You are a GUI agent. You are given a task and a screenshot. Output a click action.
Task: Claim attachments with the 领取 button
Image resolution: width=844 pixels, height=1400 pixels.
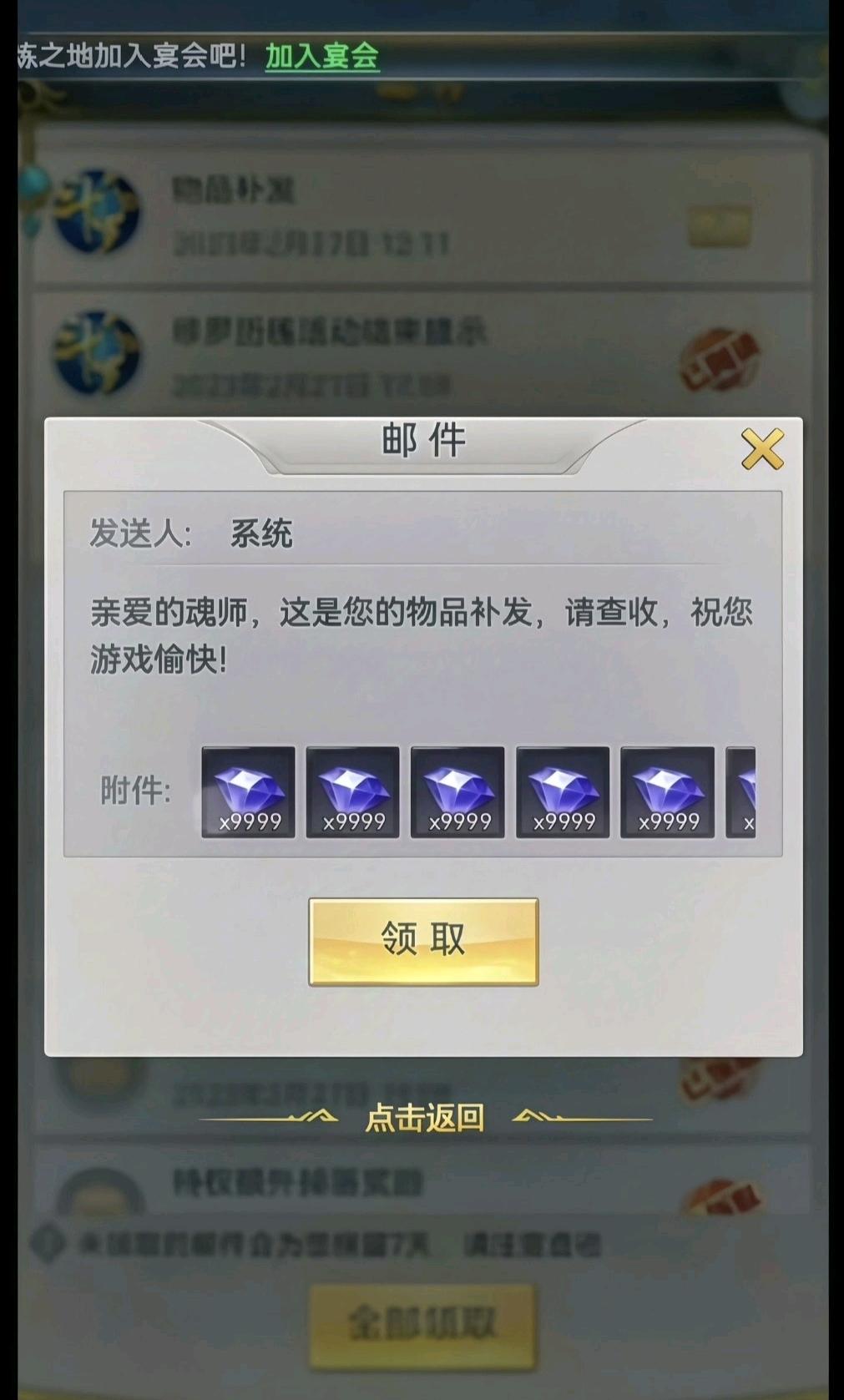coord(423,942)
